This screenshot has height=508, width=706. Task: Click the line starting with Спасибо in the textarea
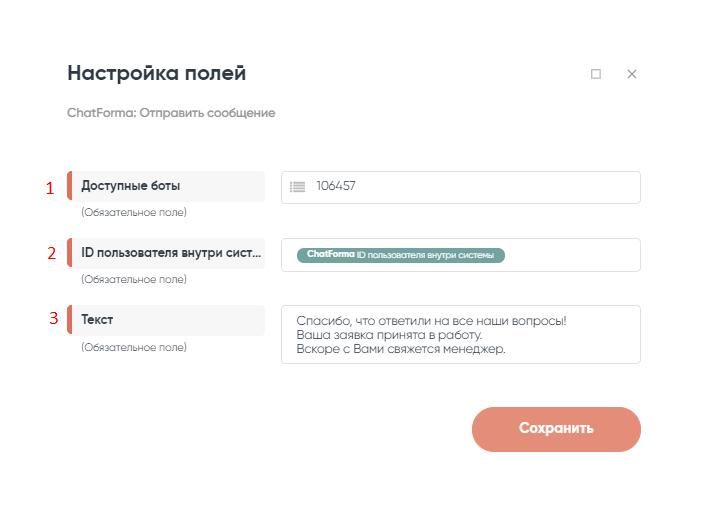point(431,321)
